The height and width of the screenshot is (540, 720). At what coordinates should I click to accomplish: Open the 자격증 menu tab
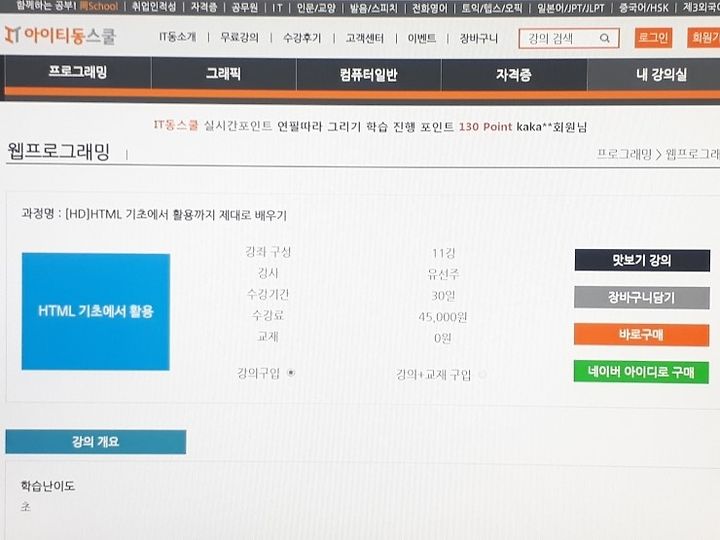pos(514,74)
